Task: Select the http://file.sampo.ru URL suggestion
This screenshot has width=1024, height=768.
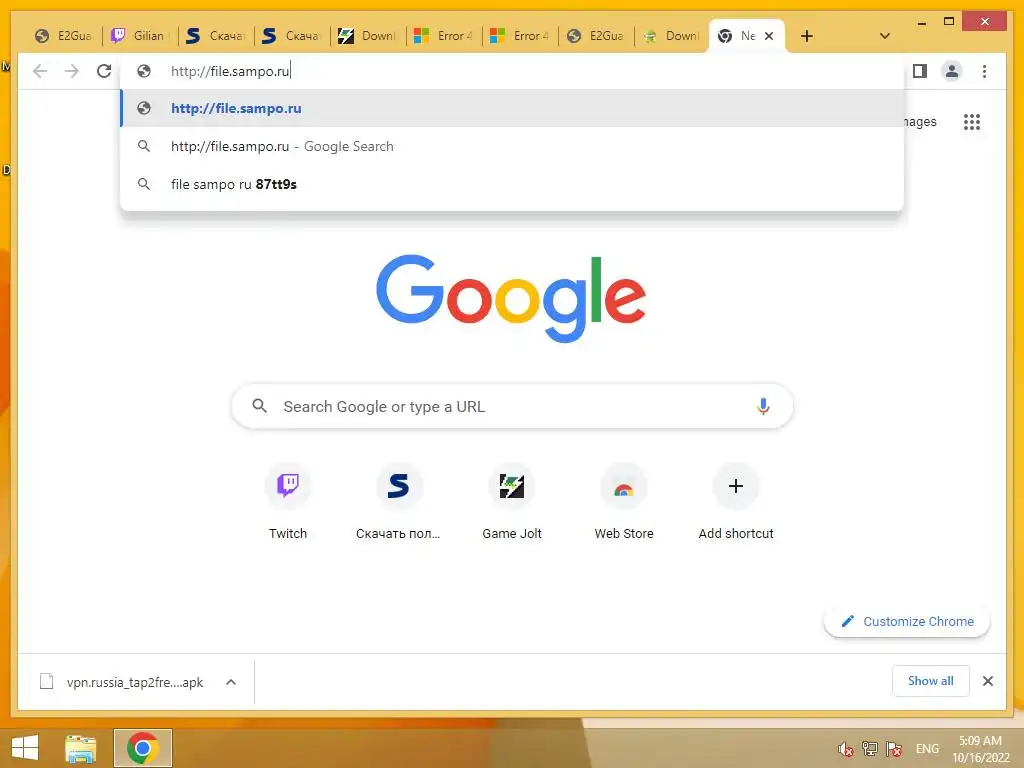Action: [x=513, y=108]
